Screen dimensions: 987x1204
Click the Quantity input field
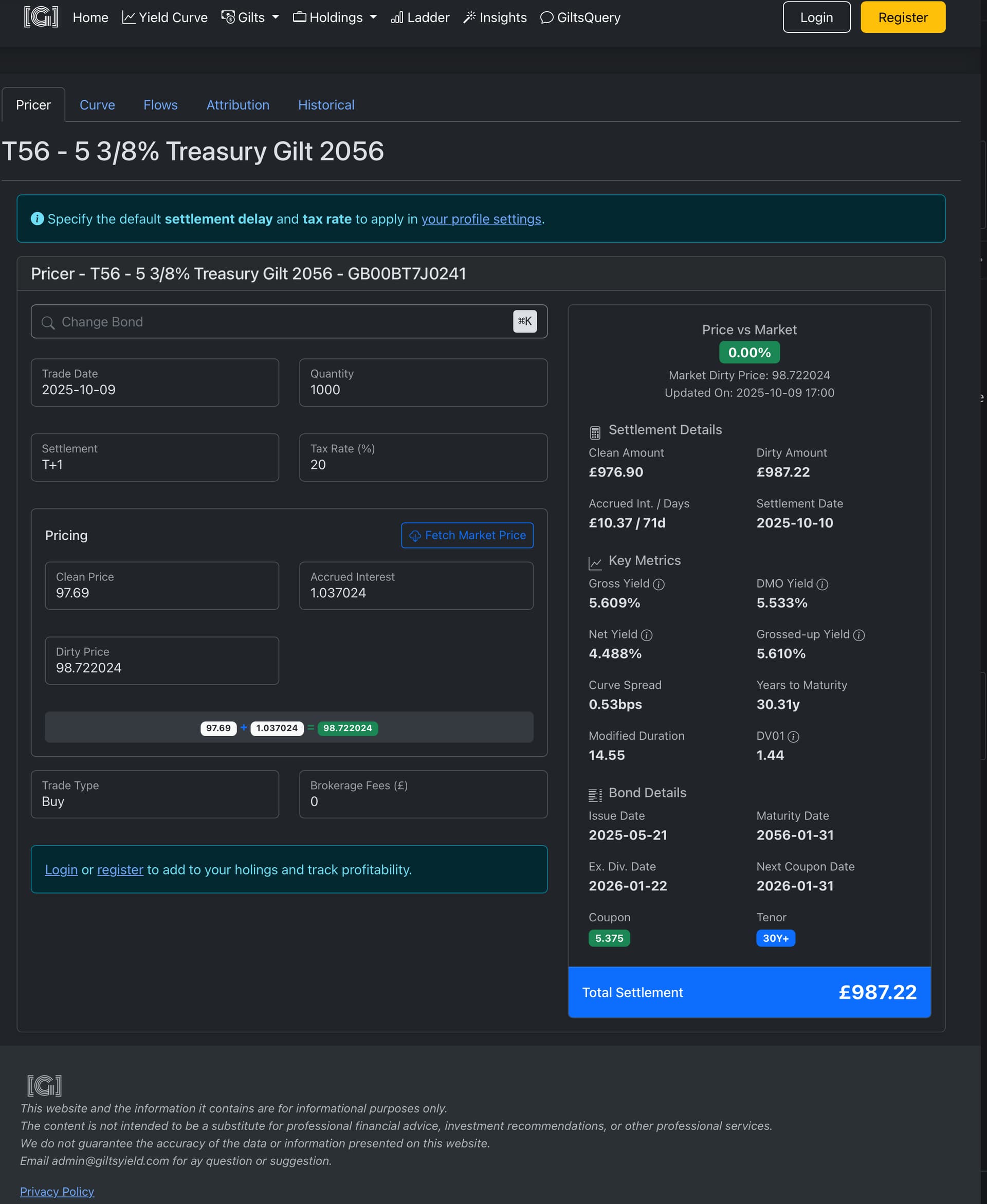point(423,382)
